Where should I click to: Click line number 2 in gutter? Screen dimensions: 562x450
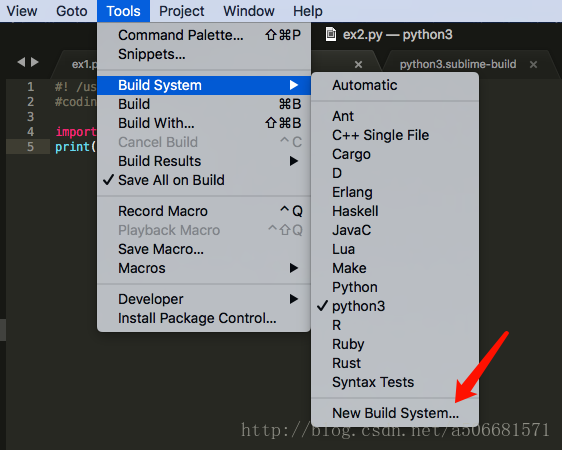(x=30, y=102)
